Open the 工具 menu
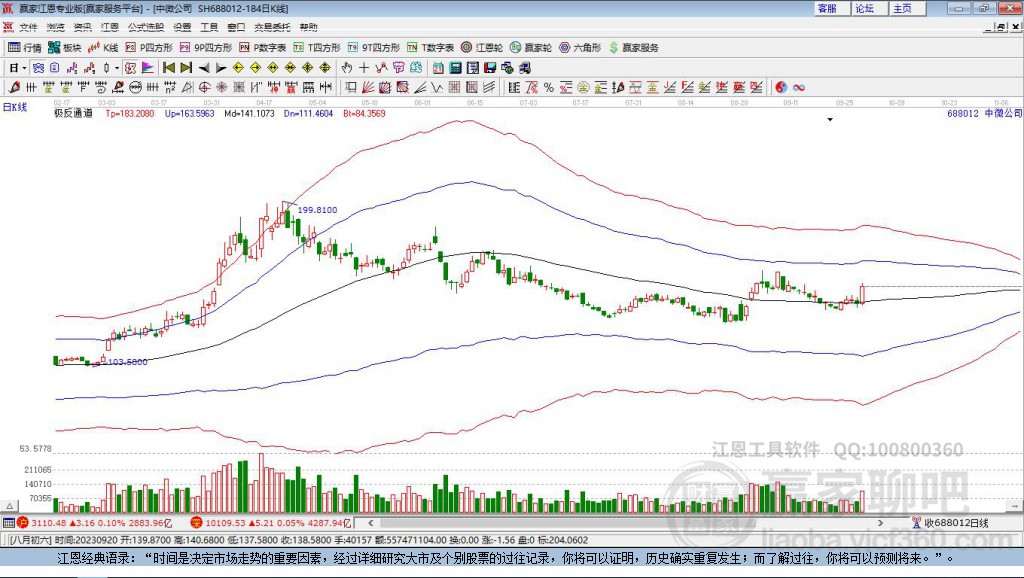The image size is (1024, 578). click(x=209, y=27)
